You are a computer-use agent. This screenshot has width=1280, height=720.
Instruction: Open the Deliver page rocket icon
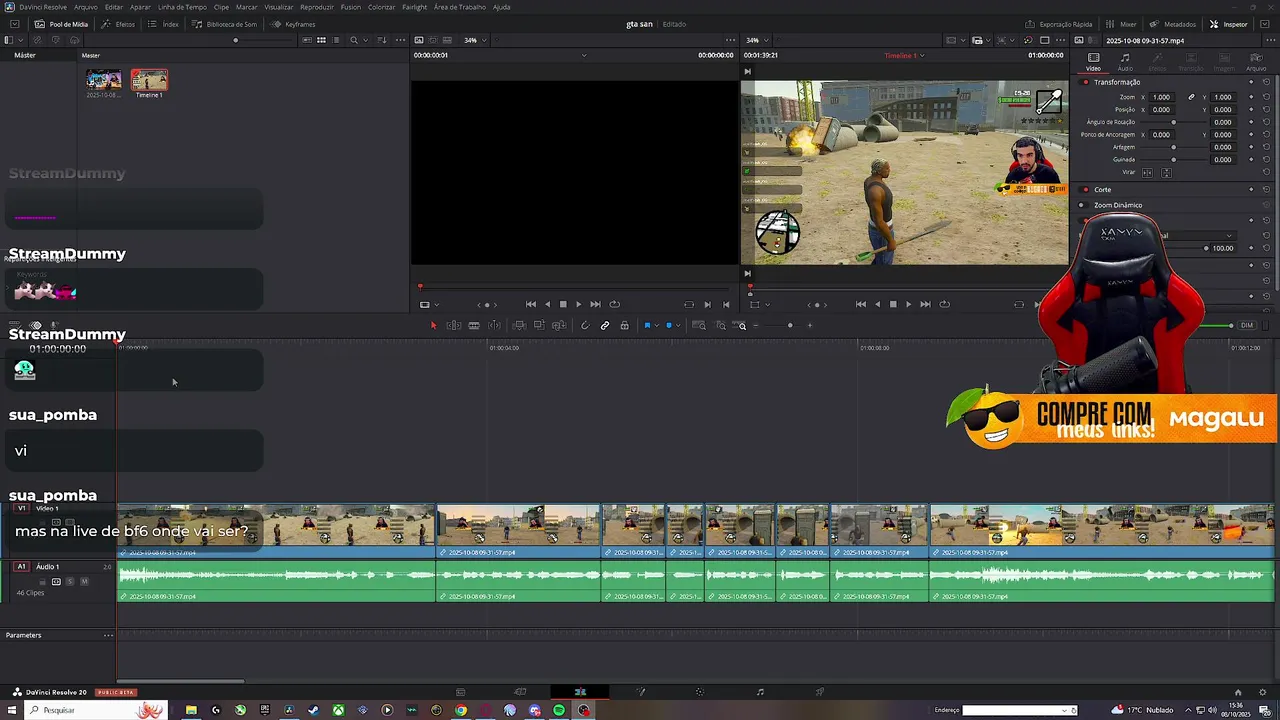pyautogui.click(x=820, y=692)
